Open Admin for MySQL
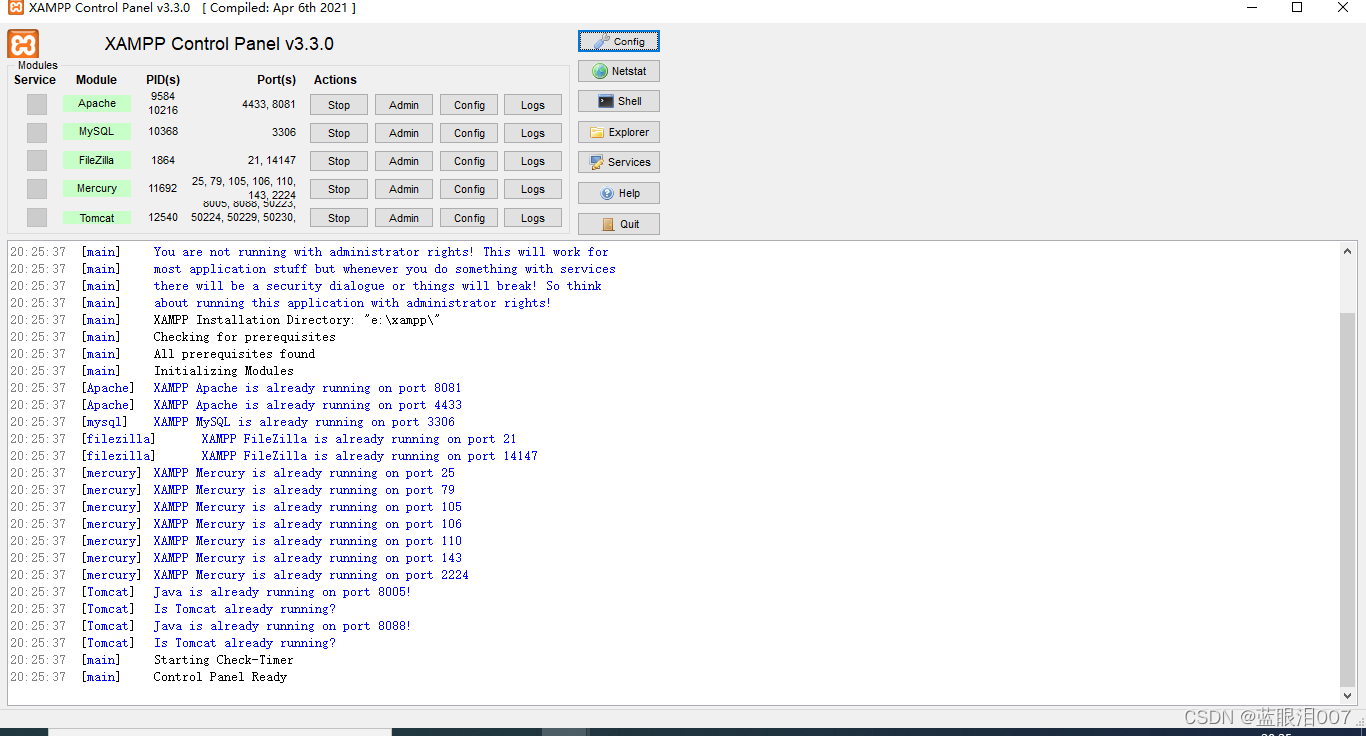The width and height of the screenshot is (1366, 736). click(x=404, y=133)
